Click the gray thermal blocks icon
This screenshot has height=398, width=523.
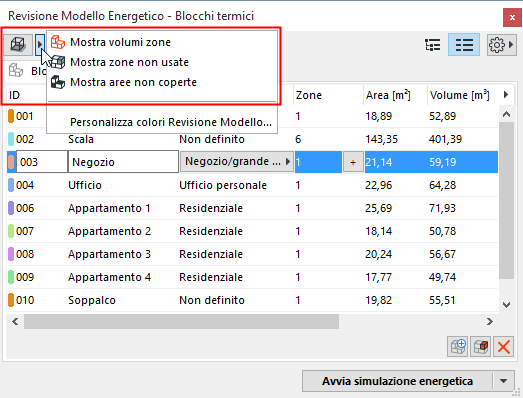click(16, 70)
